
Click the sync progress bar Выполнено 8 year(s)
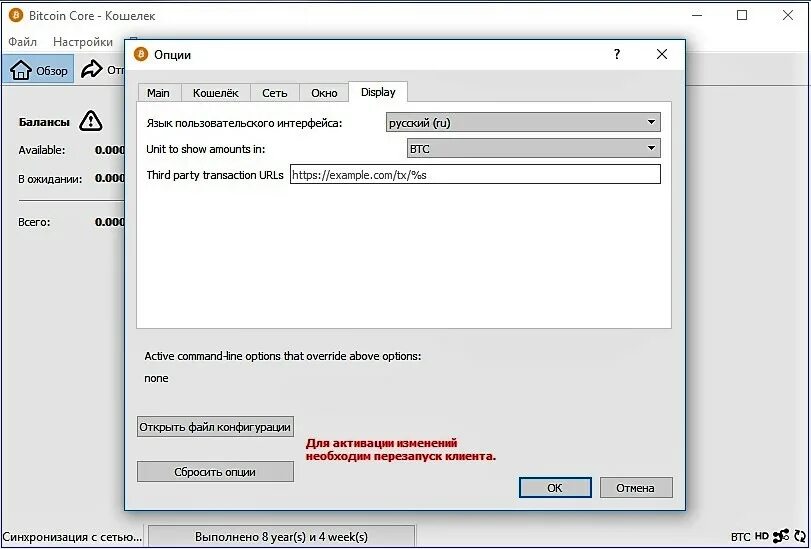pyautogui.click(x=281, y=537)
